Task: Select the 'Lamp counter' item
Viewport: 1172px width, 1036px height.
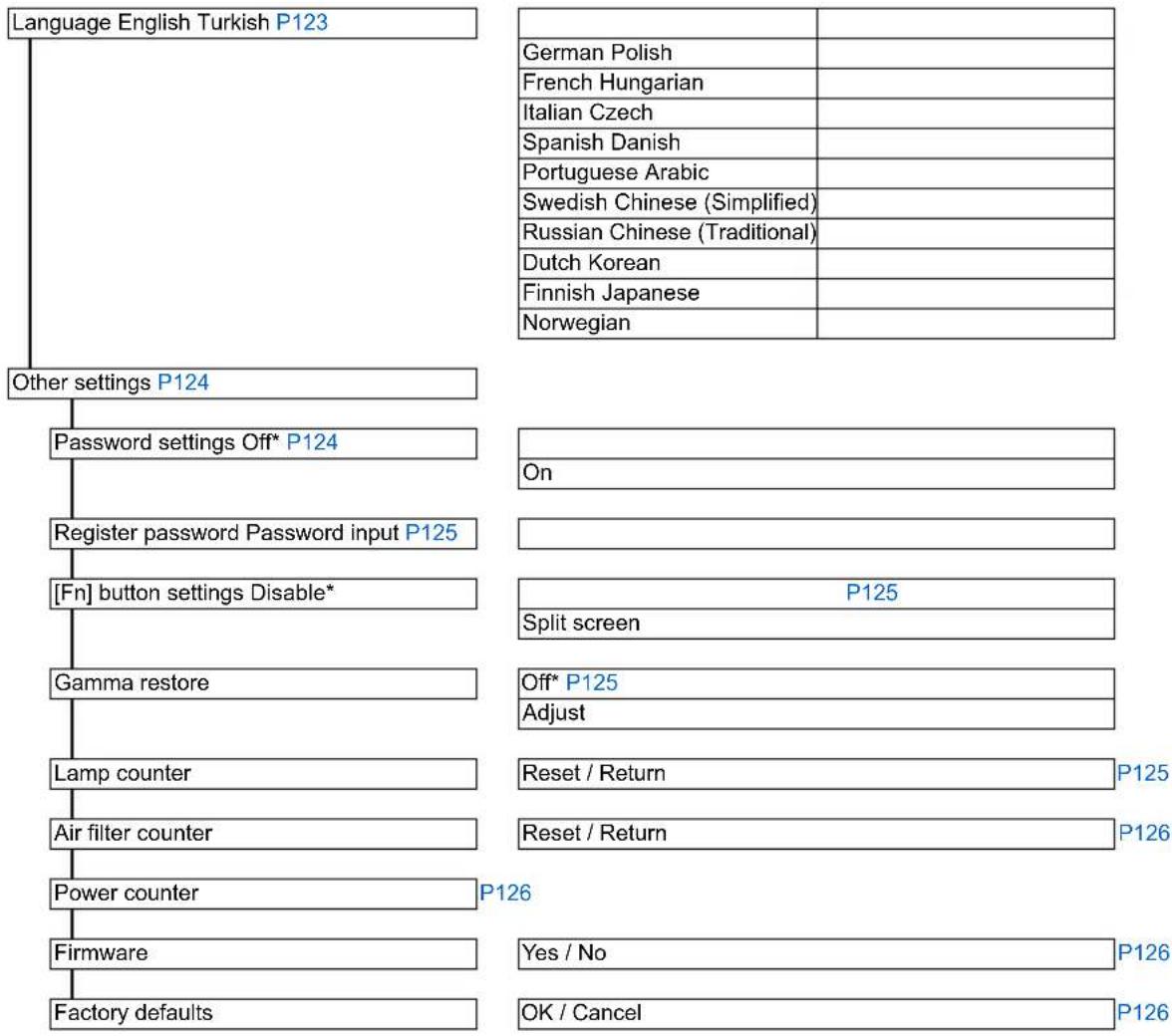Action: tap(263, 774)
